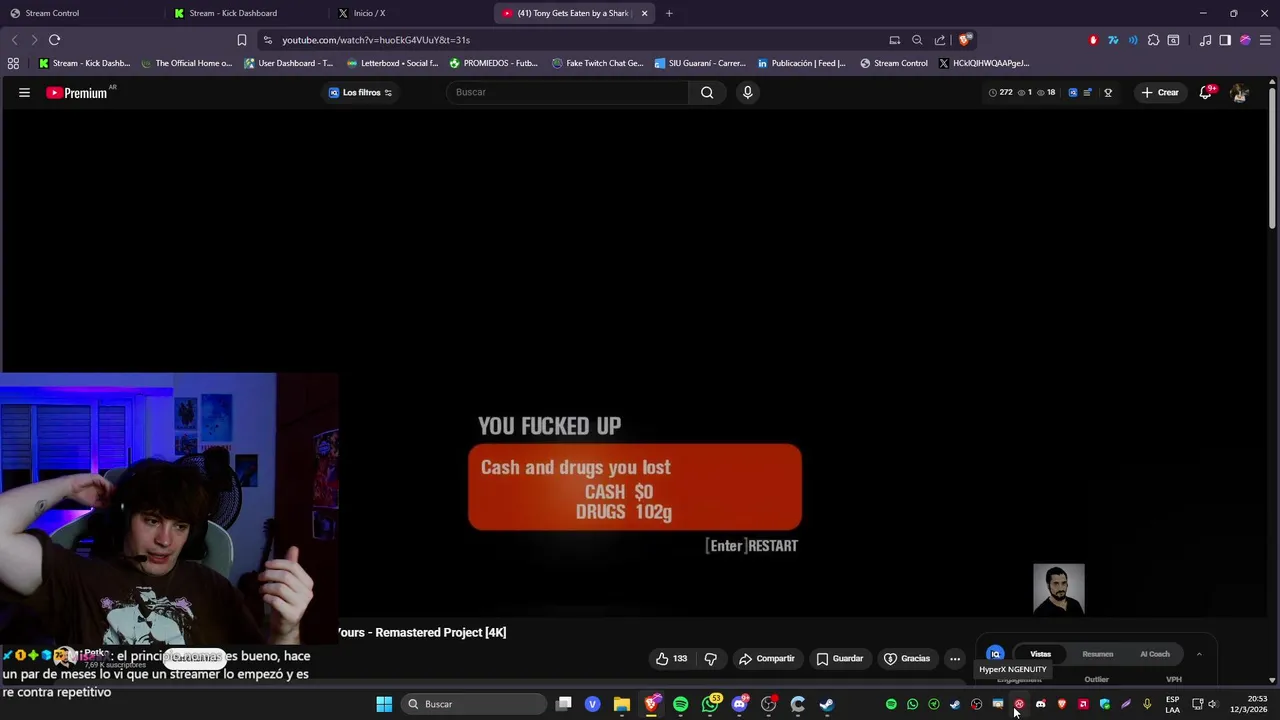
Task: Open Discord from the taskbar
Action: click(740, 704)
